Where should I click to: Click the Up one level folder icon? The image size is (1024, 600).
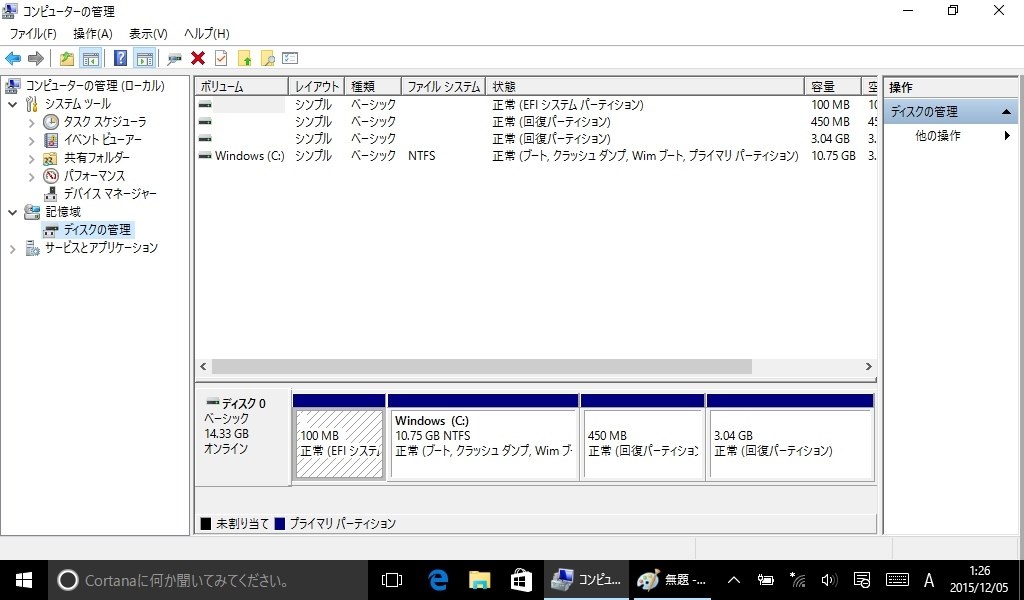click(x=67, y=59)
